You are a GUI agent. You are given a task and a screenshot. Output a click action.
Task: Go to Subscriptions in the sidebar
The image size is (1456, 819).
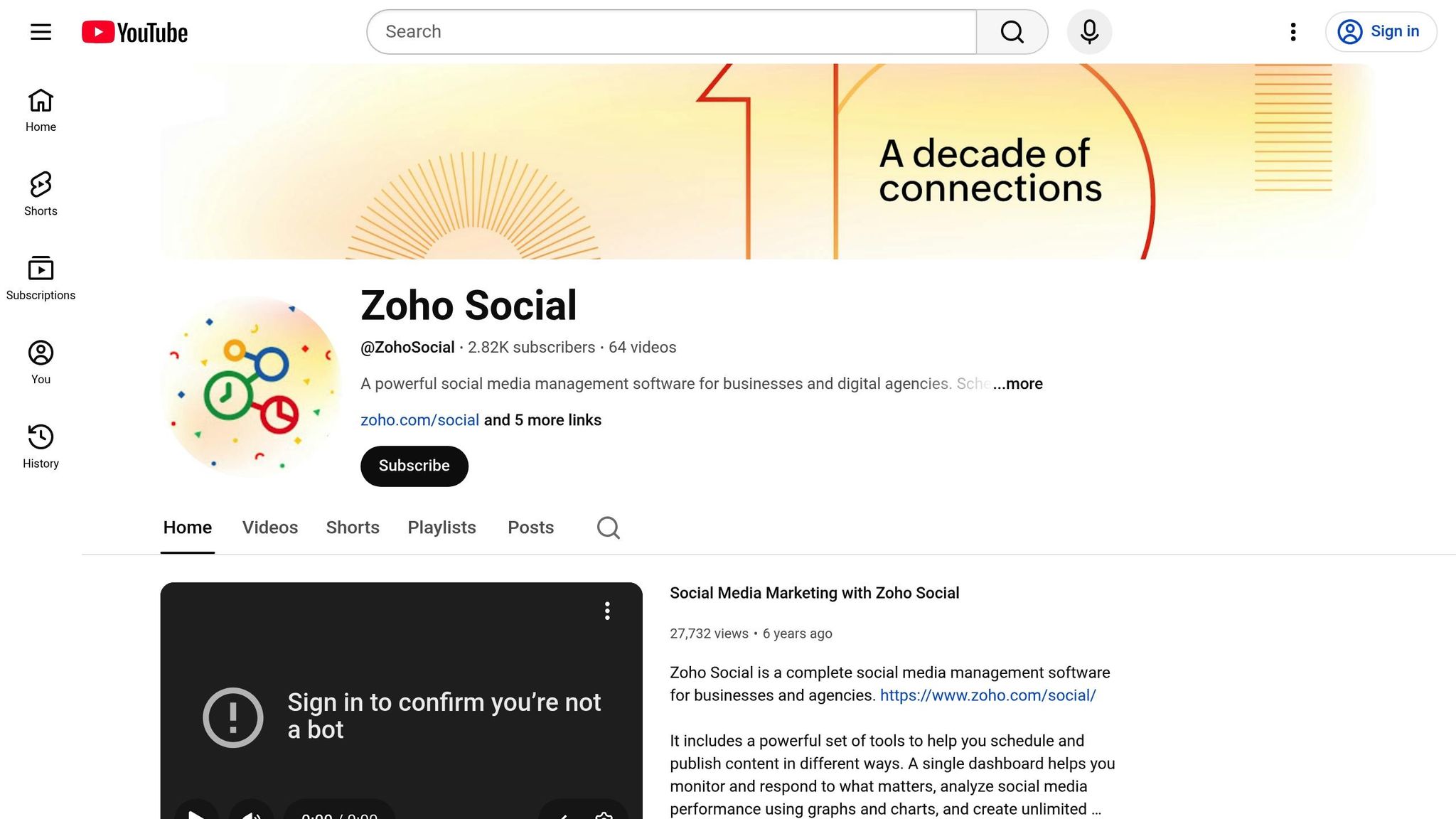(x=40, y=276)
